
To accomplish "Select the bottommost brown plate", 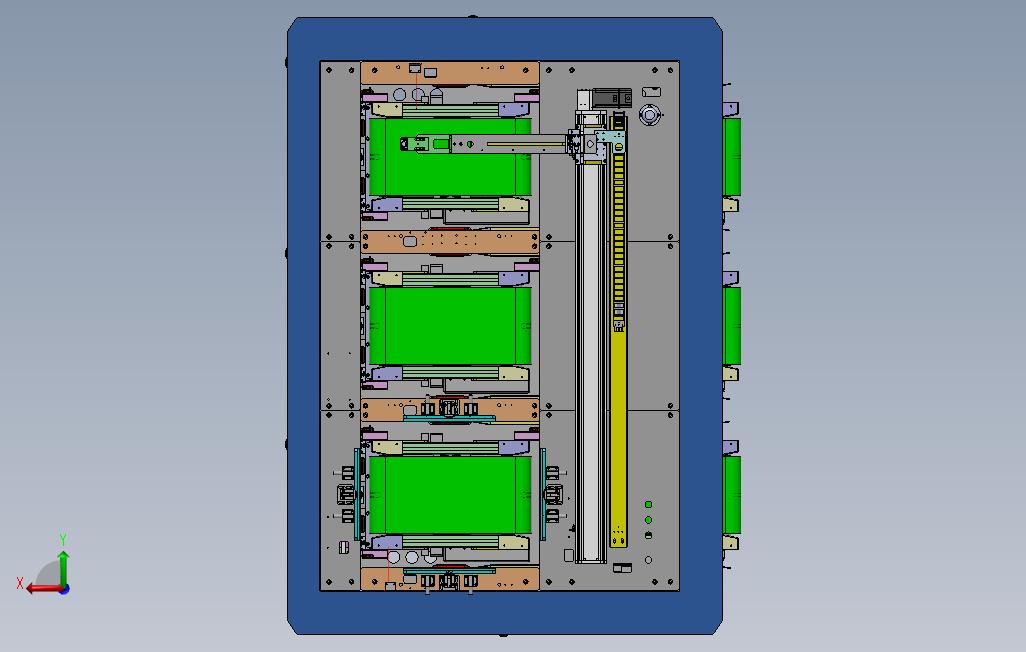I will (x=450, y=579).
